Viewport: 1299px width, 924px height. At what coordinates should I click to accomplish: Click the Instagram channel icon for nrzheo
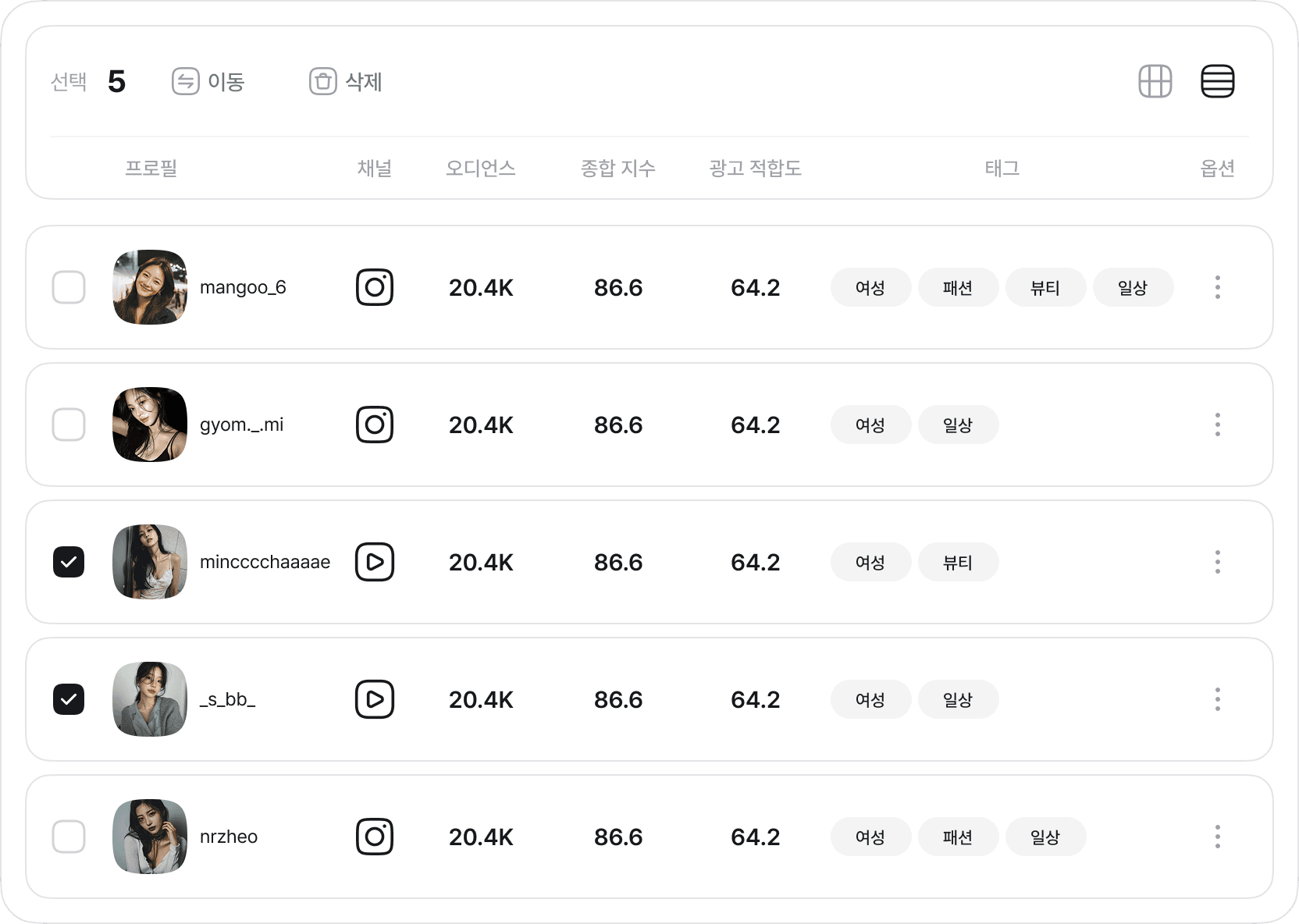[375, 836]
